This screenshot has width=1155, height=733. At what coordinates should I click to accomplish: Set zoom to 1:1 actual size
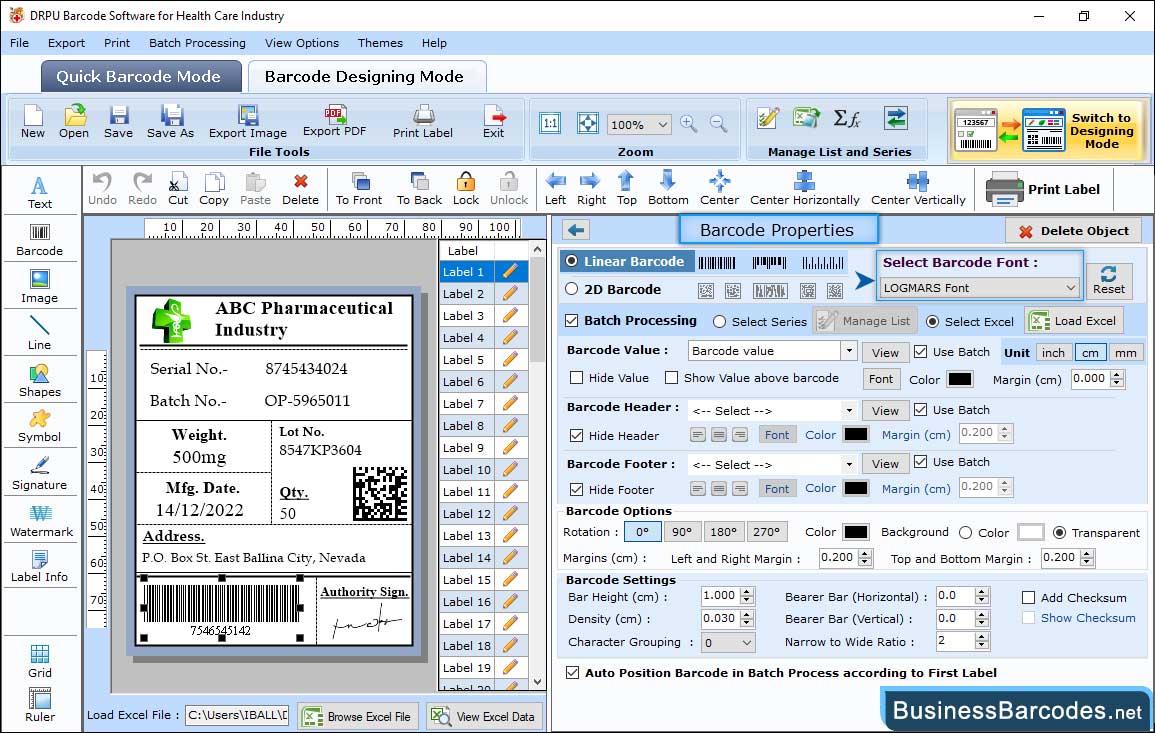(x=550, y=123)
